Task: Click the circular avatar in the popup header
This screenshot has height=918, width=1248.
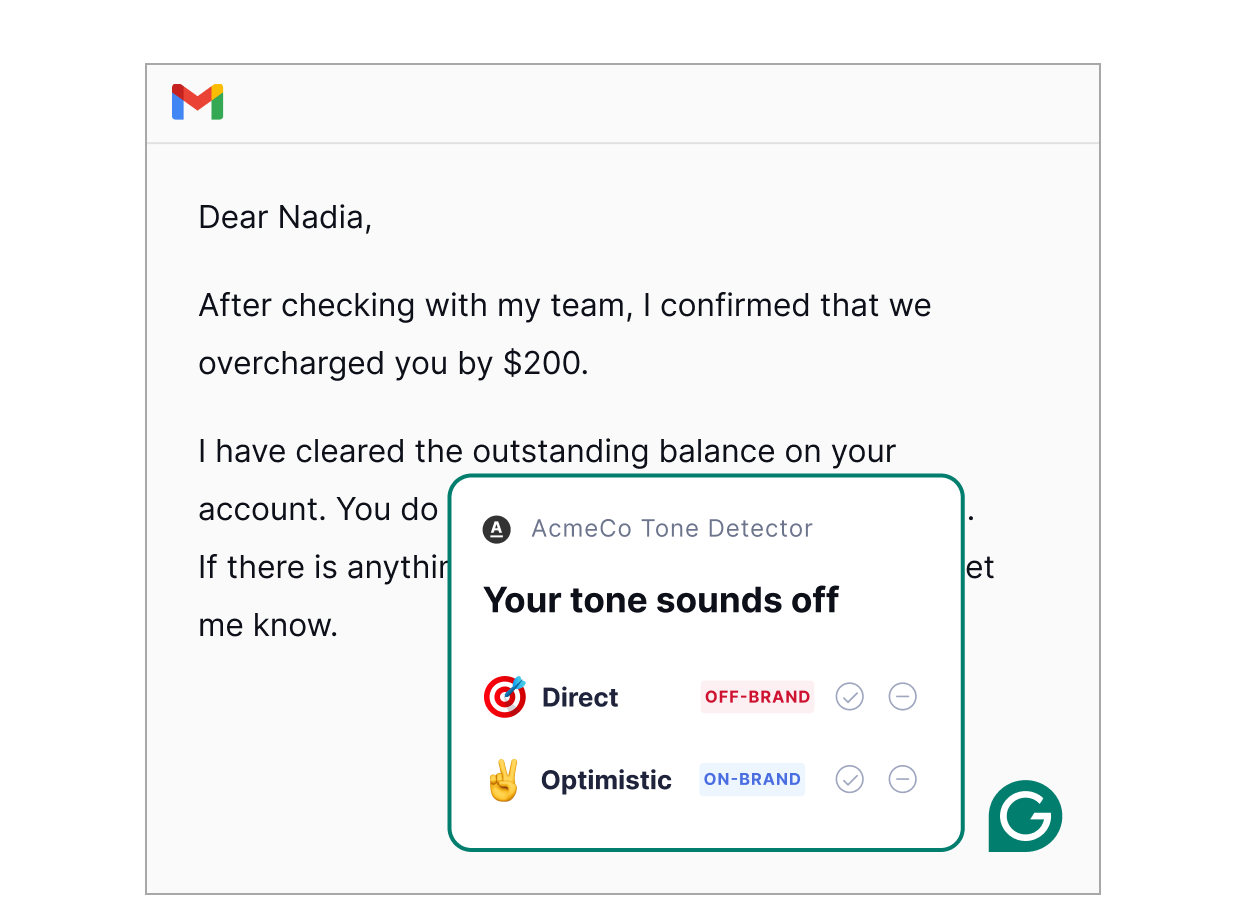Action: coord(496,529)
